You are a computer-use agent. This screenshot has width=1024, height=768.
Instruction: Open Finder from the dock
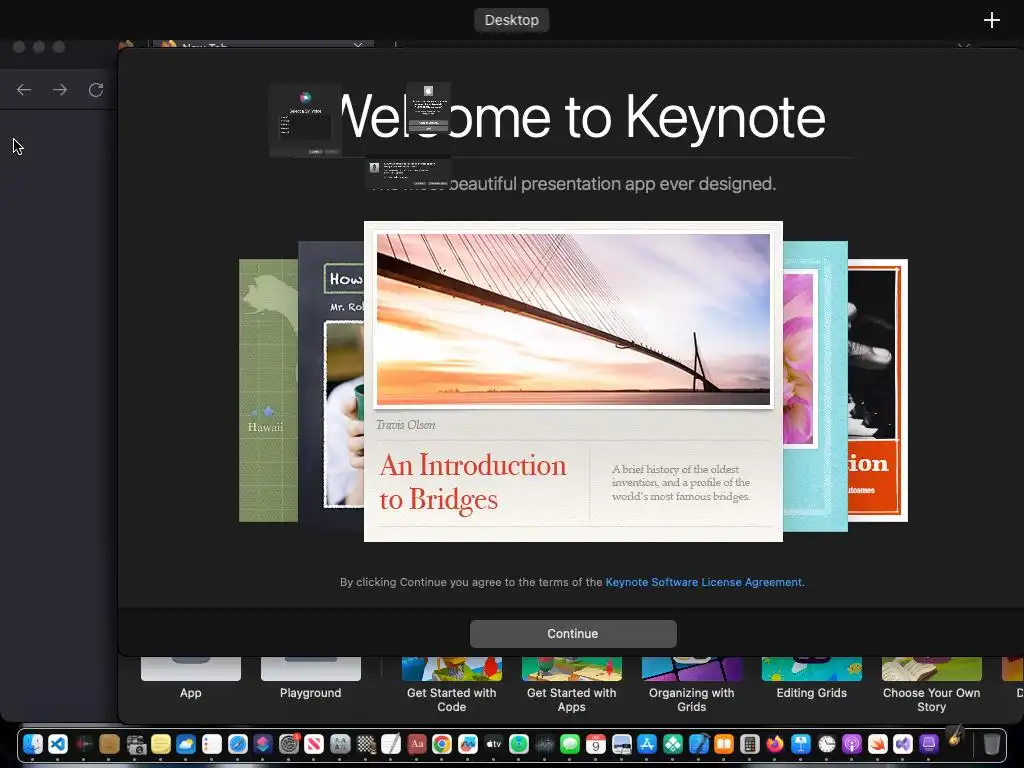[x=33, y=744]
